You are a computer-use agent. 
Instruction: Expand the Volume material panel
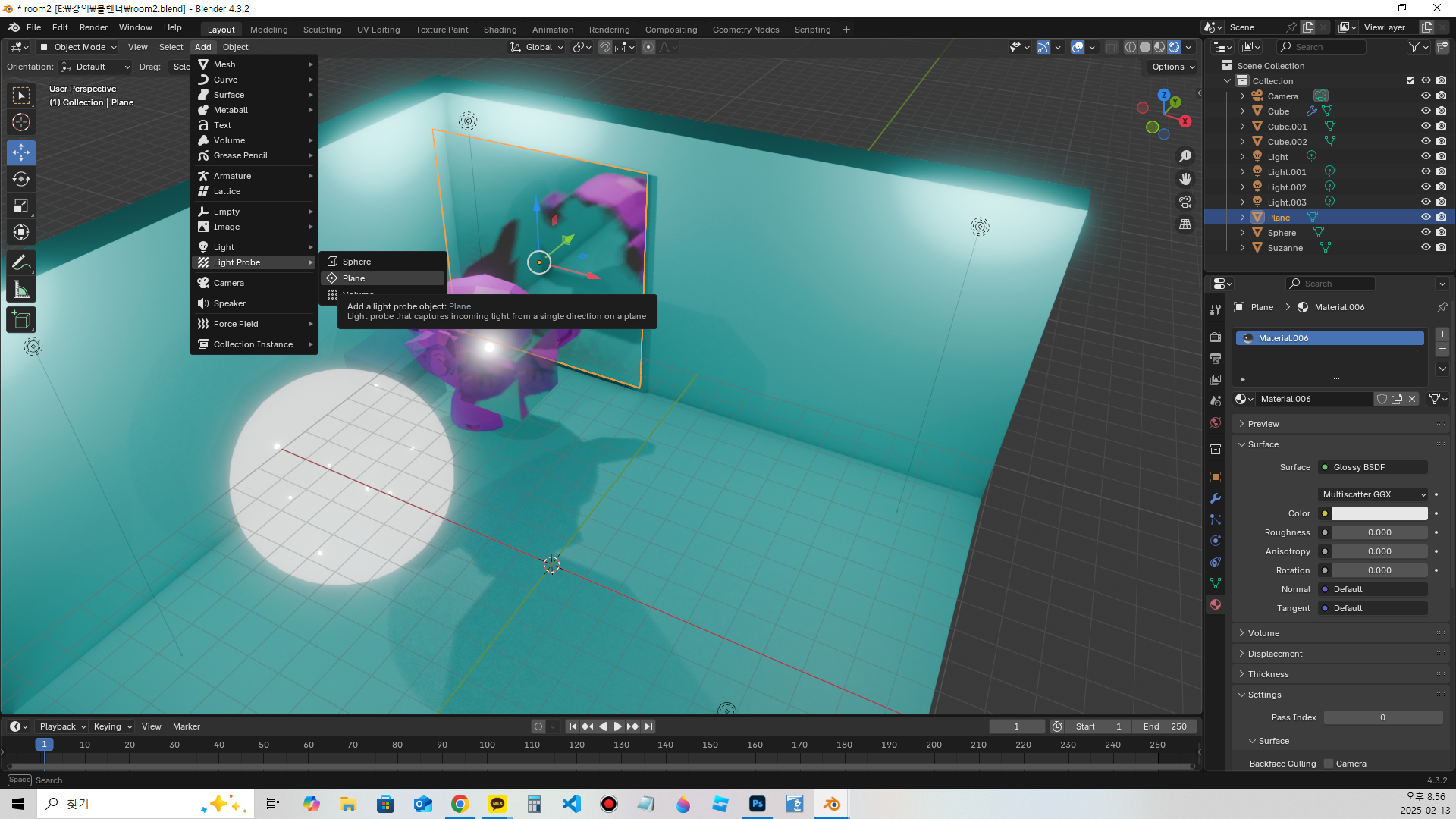(1263, 633)
